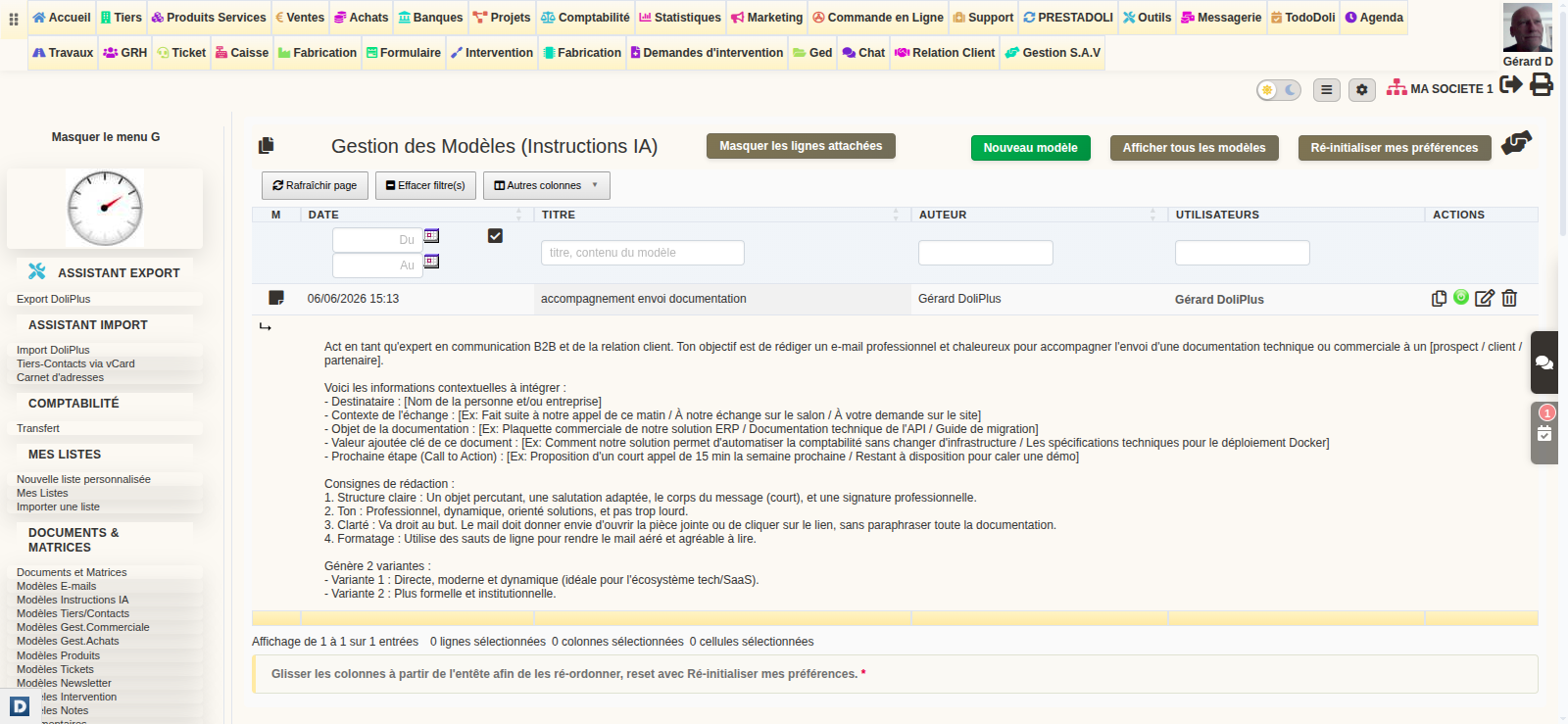
Task: Open calendar picker for Au date
Action: pyautogui.click(x=431, y=262)
